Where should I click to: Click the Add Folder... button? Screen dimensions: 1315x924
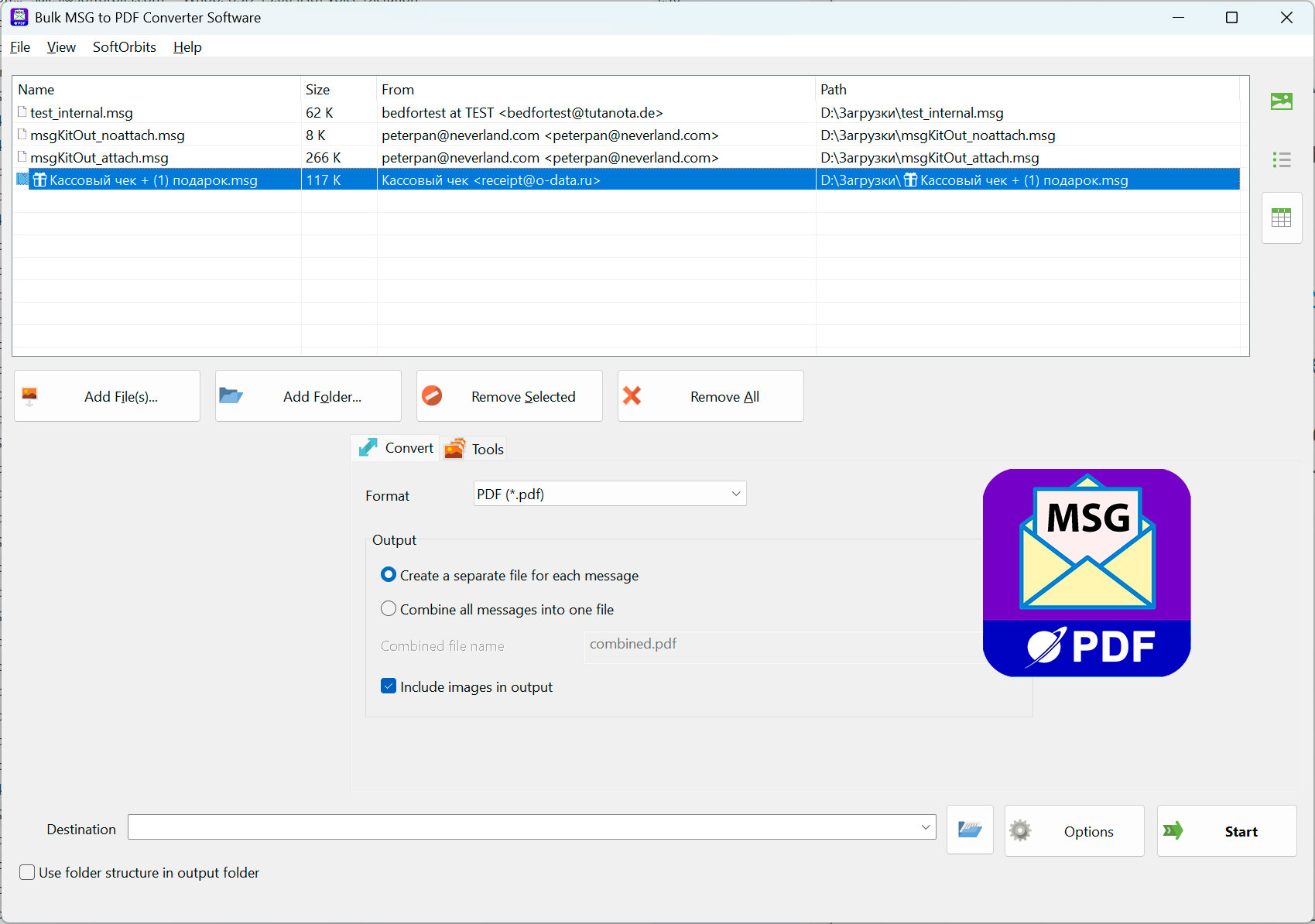[x=308, y=396]
